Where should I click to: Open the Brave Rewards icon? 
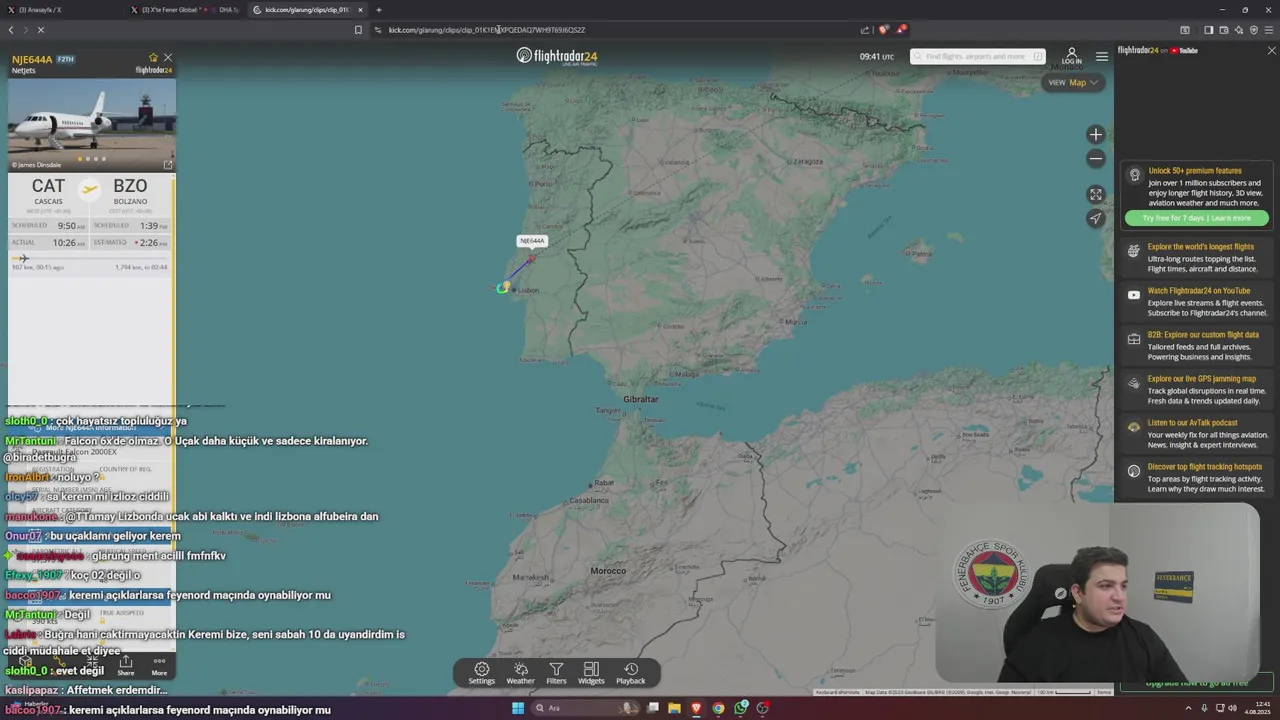coord(901,29)
